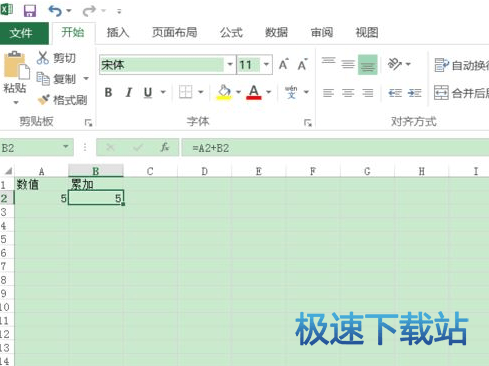Expand the borders dropdown arrow

[201, 92]
